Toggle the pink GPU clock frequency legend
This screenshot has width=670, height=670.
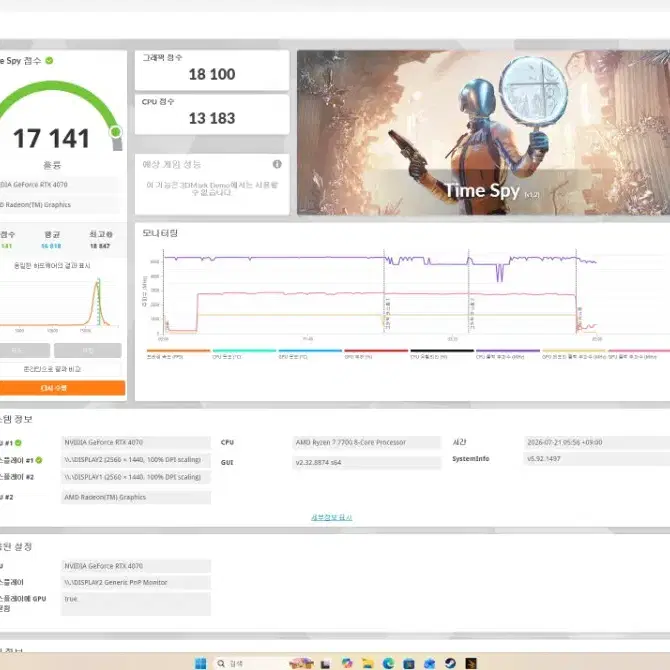[x=639, y=354]
